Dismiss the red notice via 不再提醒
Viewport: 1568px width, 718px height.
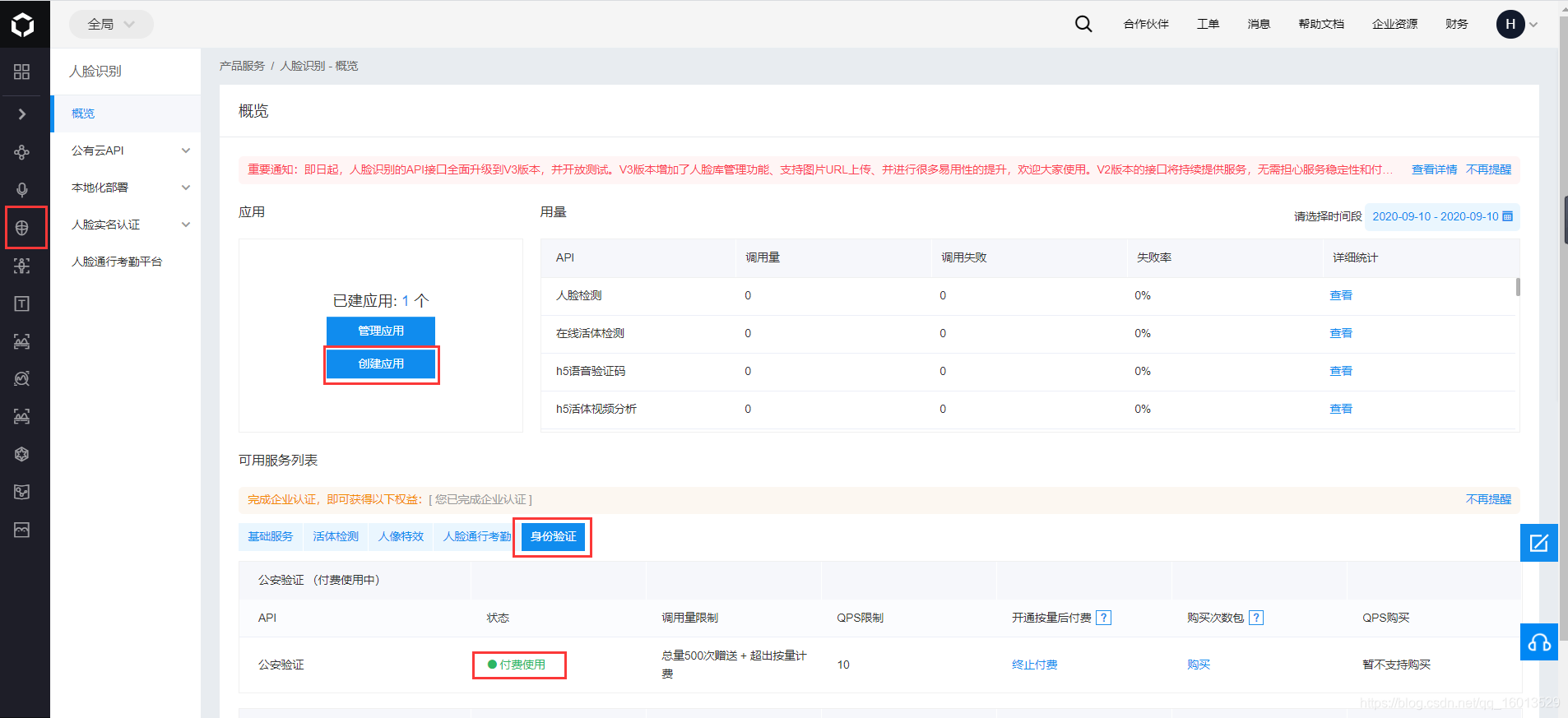[x=1488, y=169]
